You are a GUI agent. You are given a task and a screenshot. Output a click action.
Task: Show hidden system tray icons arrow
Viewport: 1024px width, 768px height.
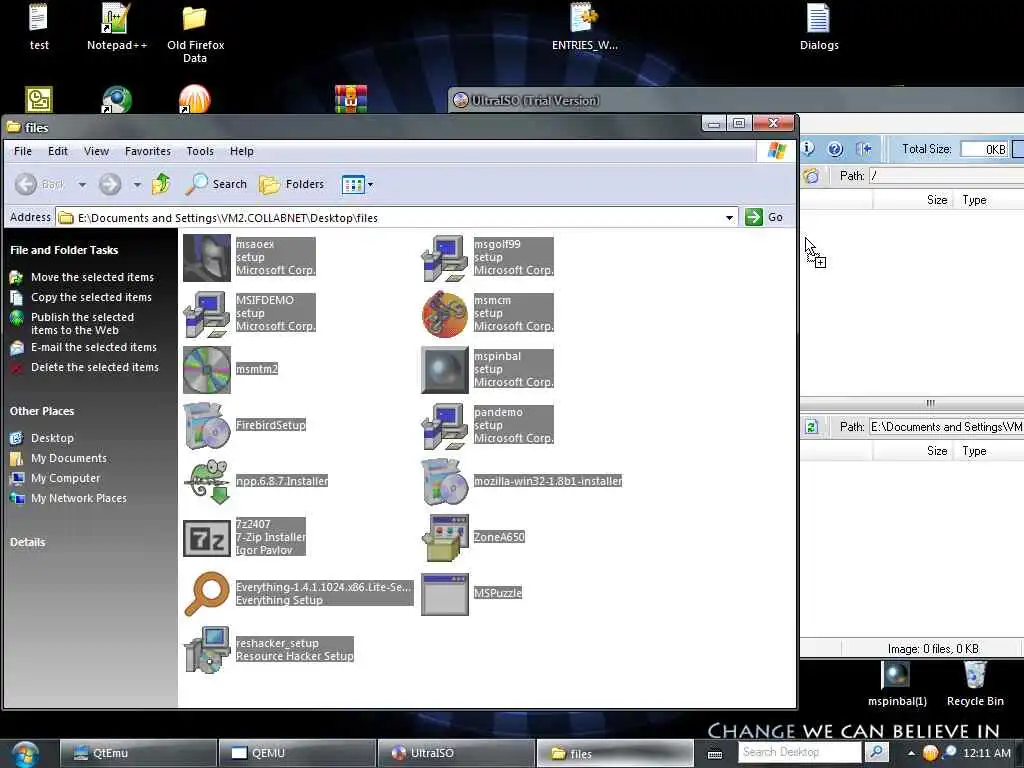912,753
